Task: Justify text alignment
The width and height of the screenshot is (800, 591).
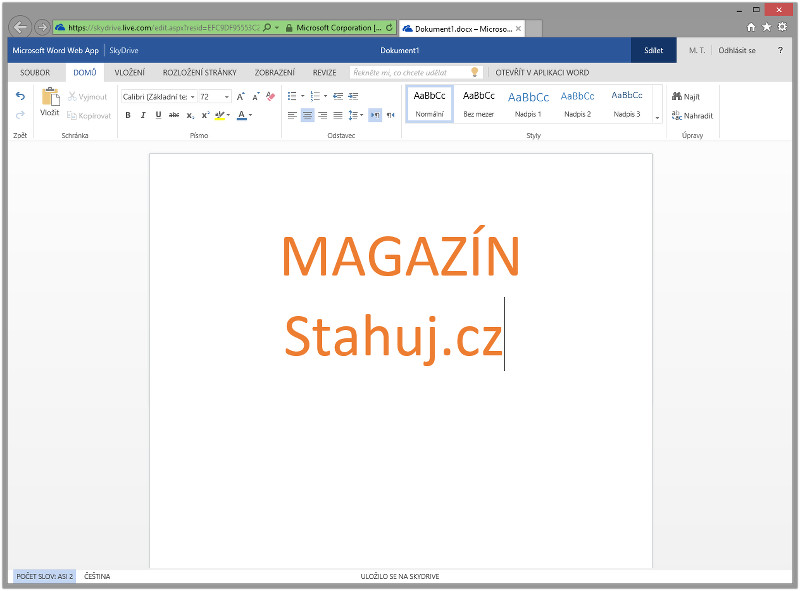Action: coord(338,115)
